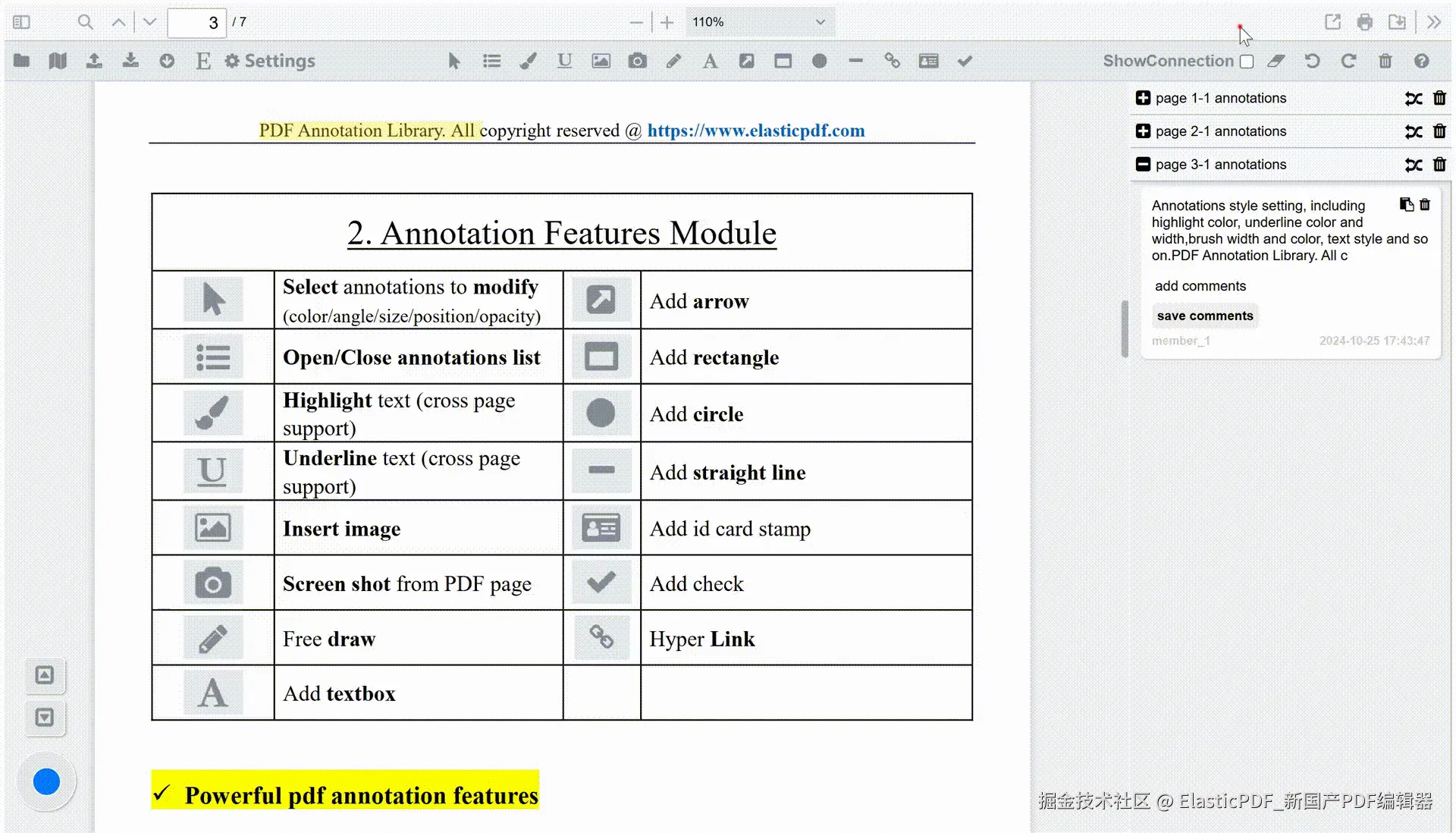Click the eraser icon beside ShowConnection
This screenshot has width=1456, height=833.
(x=1276, y=61)
